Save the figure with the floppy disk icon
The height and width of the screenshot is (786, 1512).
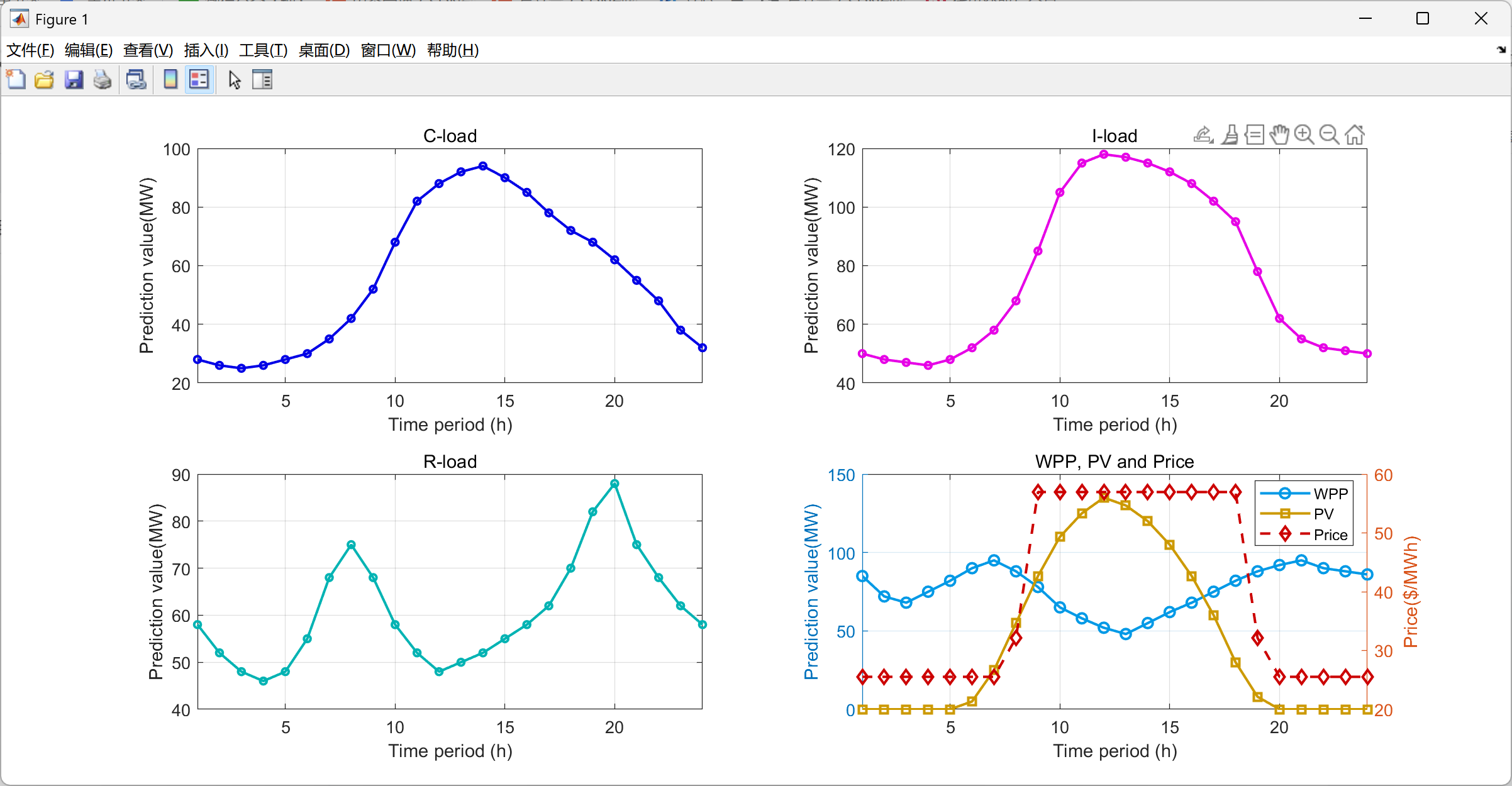[74, 80]
